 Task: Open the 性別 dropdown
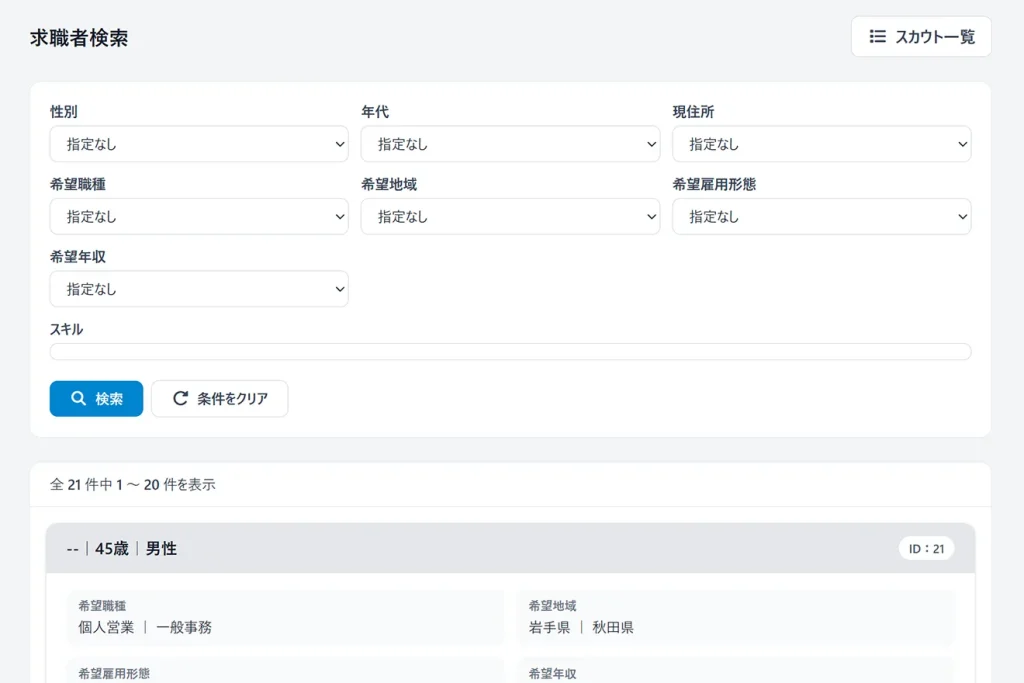pyautogui.click(x=199, y=144)
